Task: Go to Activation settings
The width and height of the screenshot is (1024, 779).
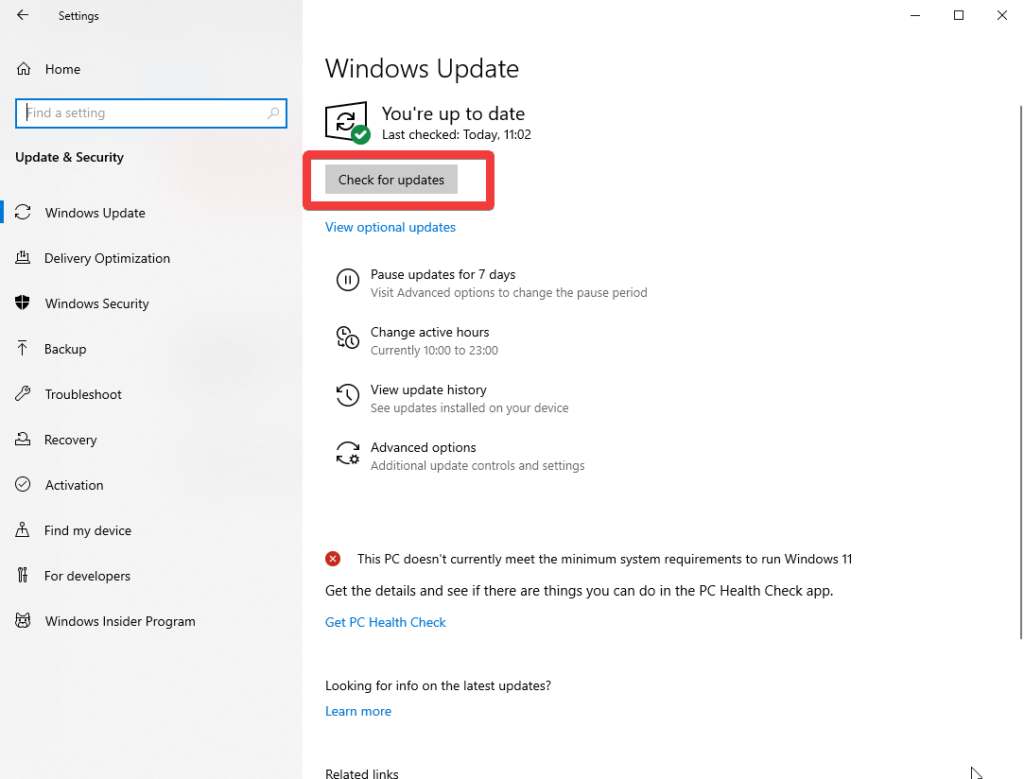Action: point(74,485)
